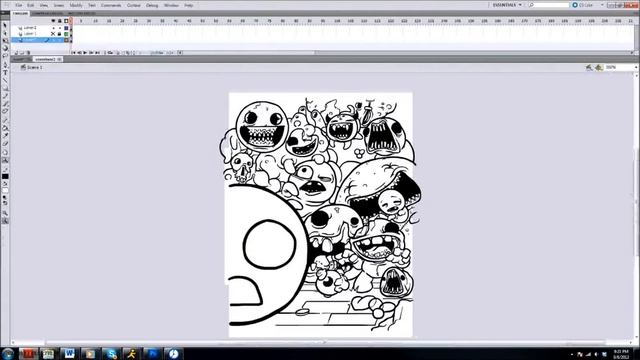Open the View menu
The height and width of the screenshot is (360, 640).
[x=44, y=5]
